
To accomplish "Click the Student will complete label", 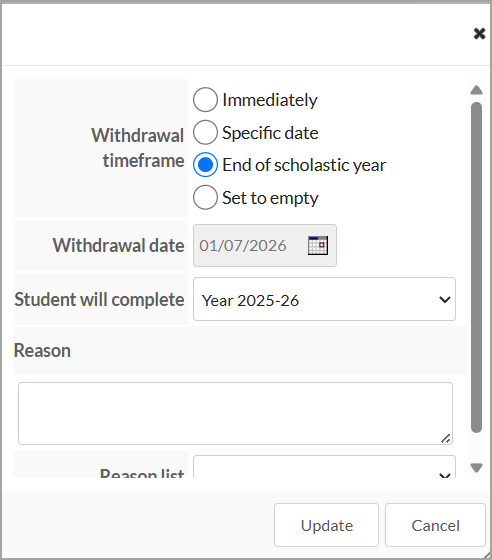I will [99, 299].
